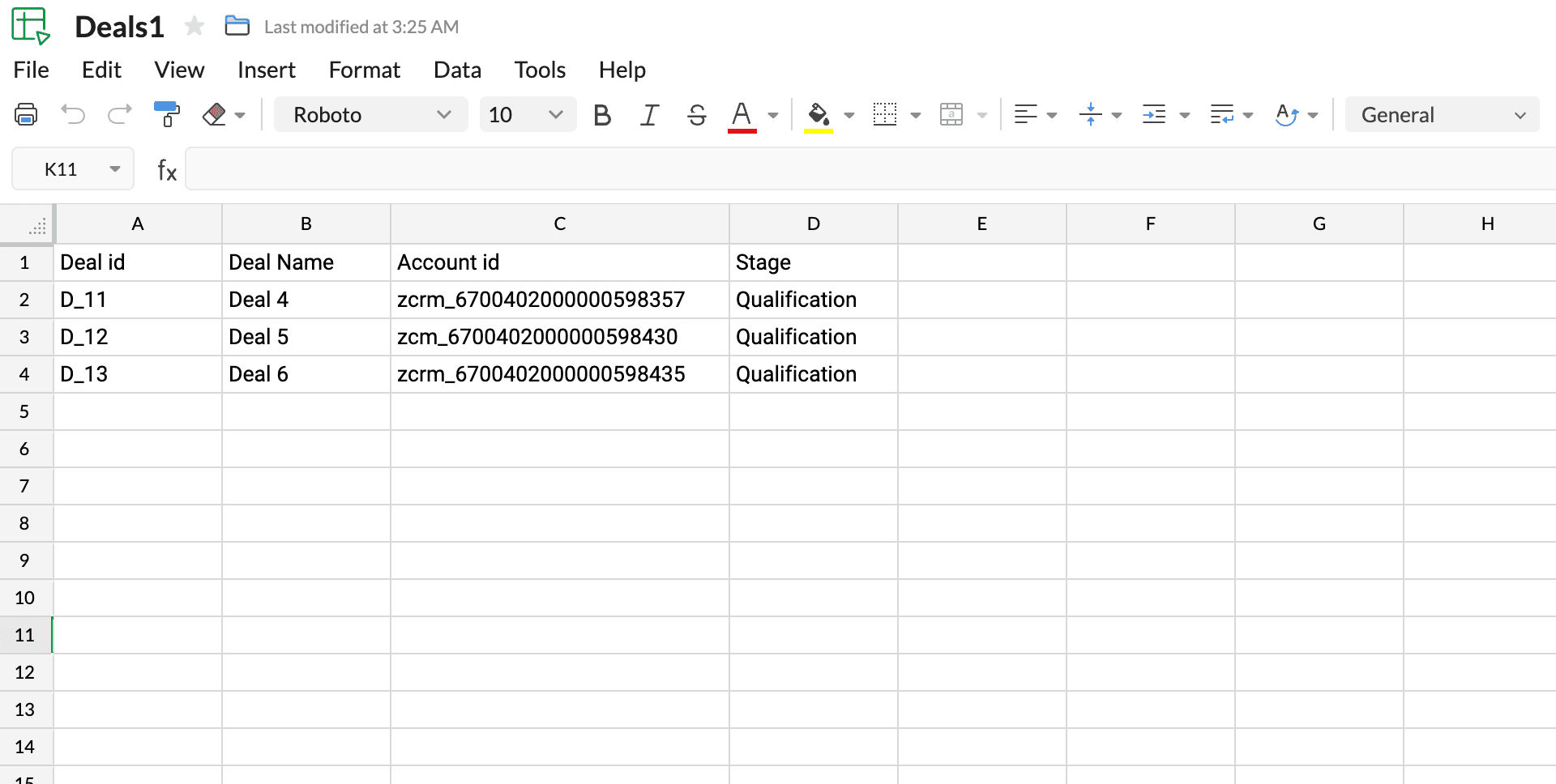Open the General number format dropdown

click(1443, 115)
